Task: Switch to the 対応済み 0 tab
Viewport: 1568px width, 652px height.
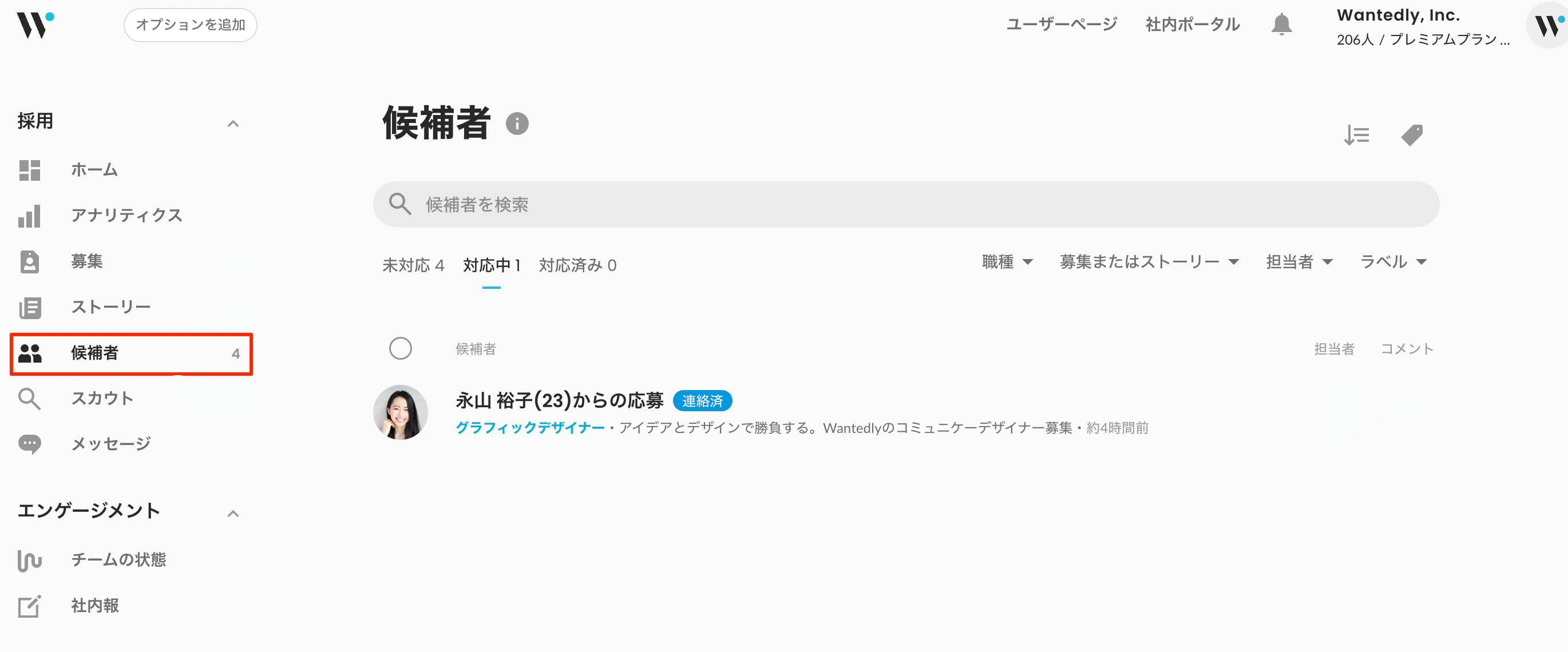Action: tap(577, 265)
